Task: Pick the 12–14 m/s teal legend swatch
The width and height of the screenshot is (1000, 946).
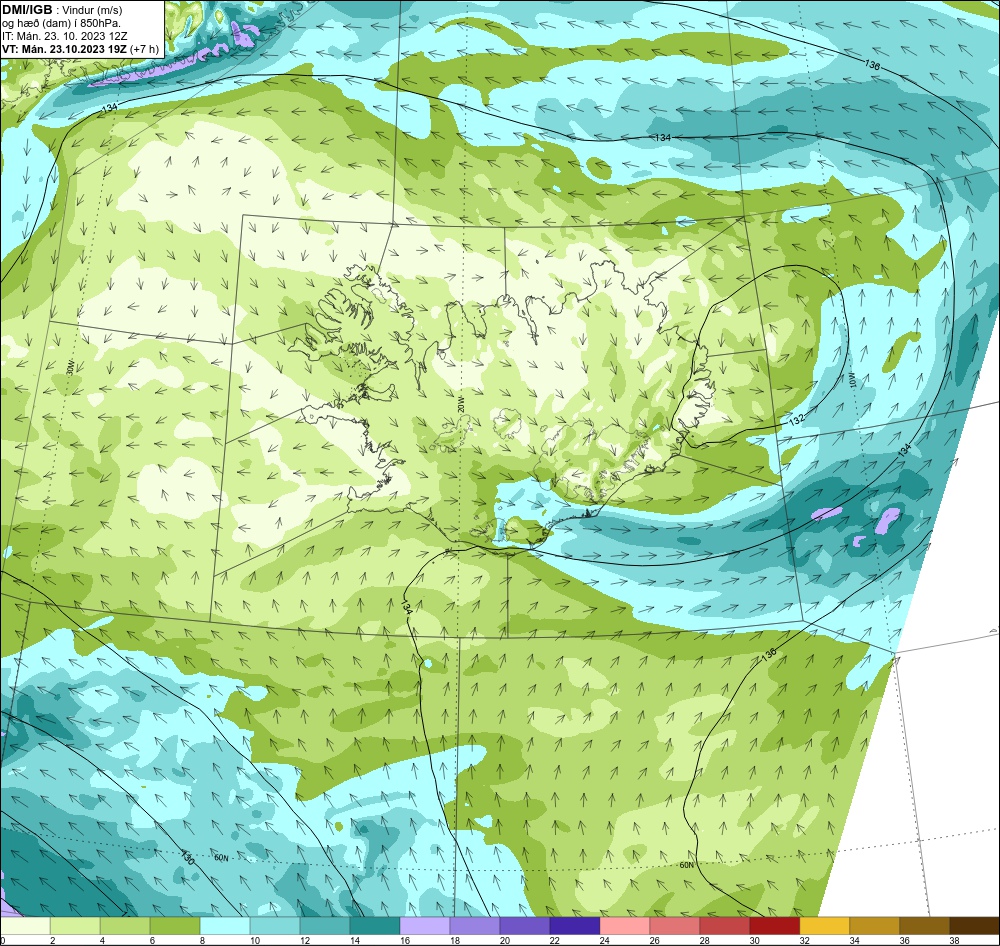Action: [x=325, y=926]
